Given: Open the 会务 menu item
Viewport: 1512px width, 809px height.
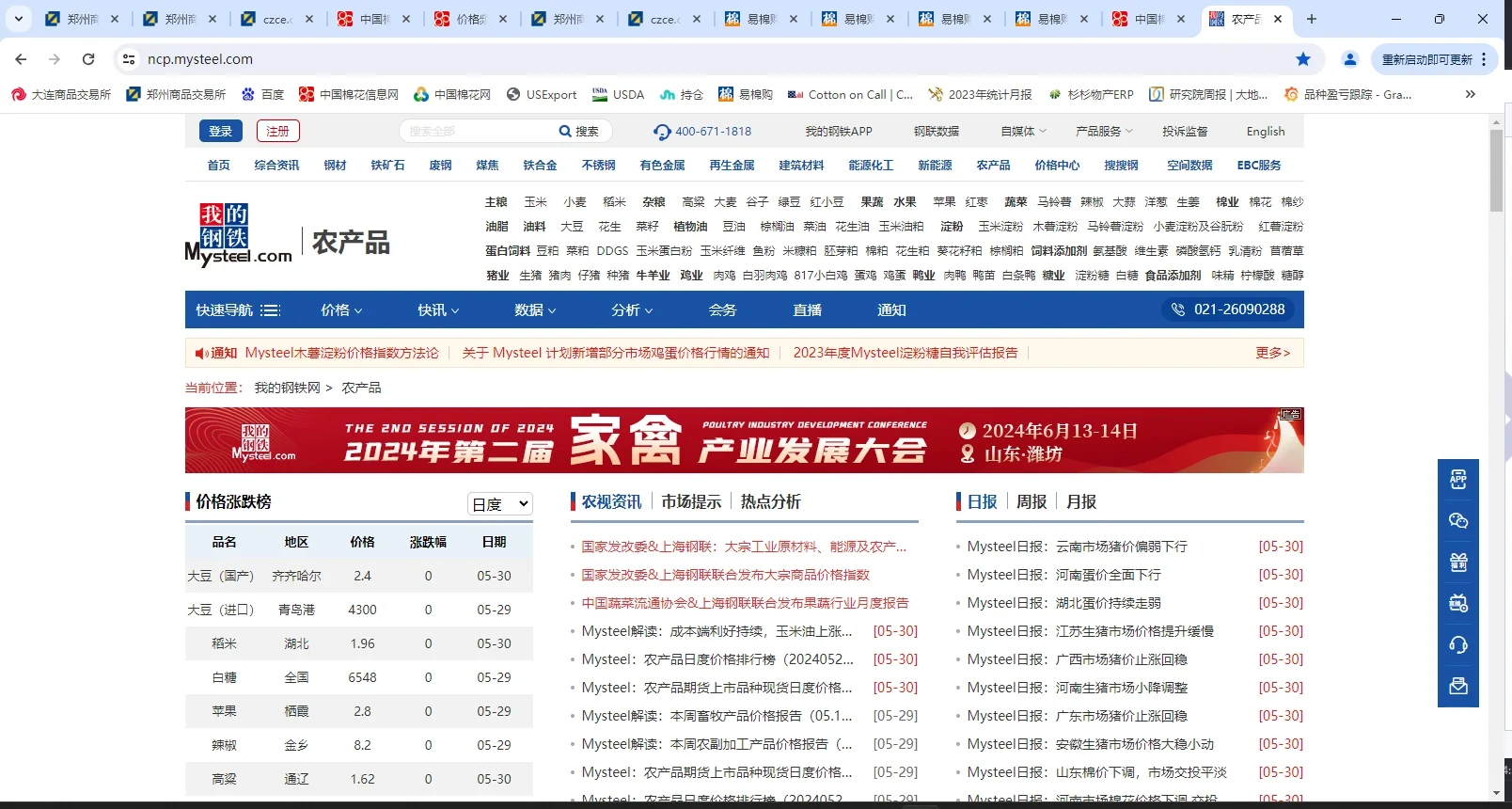Looking at the screenshot, I should 722,310.
